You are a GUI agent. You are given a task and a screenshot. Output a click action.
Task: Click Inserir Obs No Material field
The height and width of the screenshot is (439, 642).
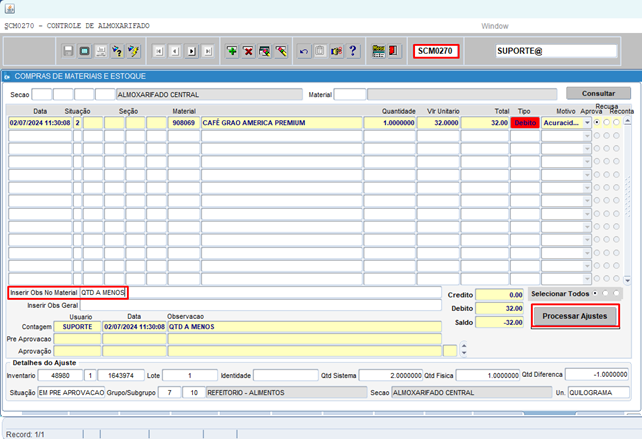[x=260, y=292]
